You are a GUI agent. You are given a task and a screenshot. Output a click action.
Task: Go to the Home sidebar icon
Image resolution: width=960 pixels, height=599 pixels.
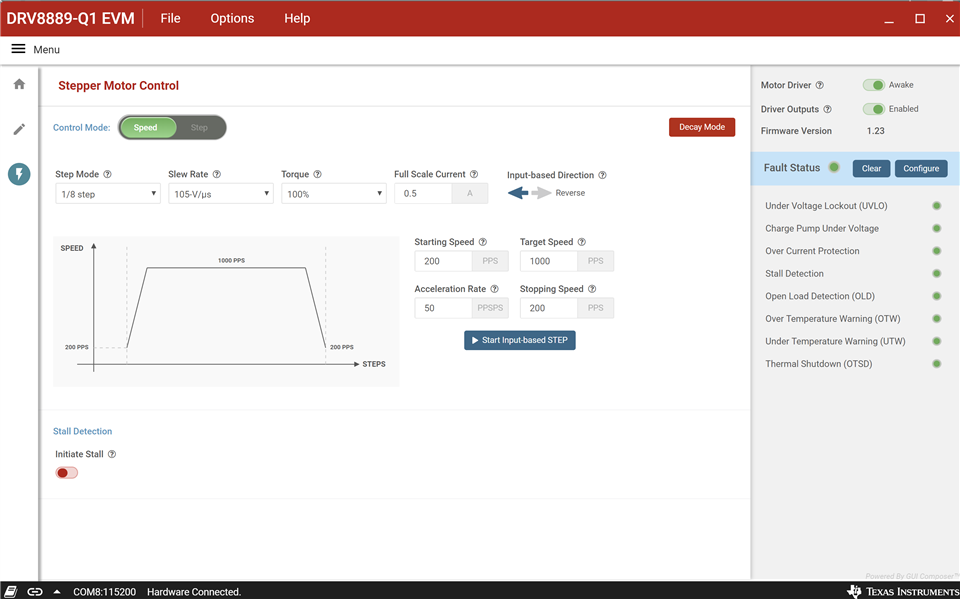point(20,84)
